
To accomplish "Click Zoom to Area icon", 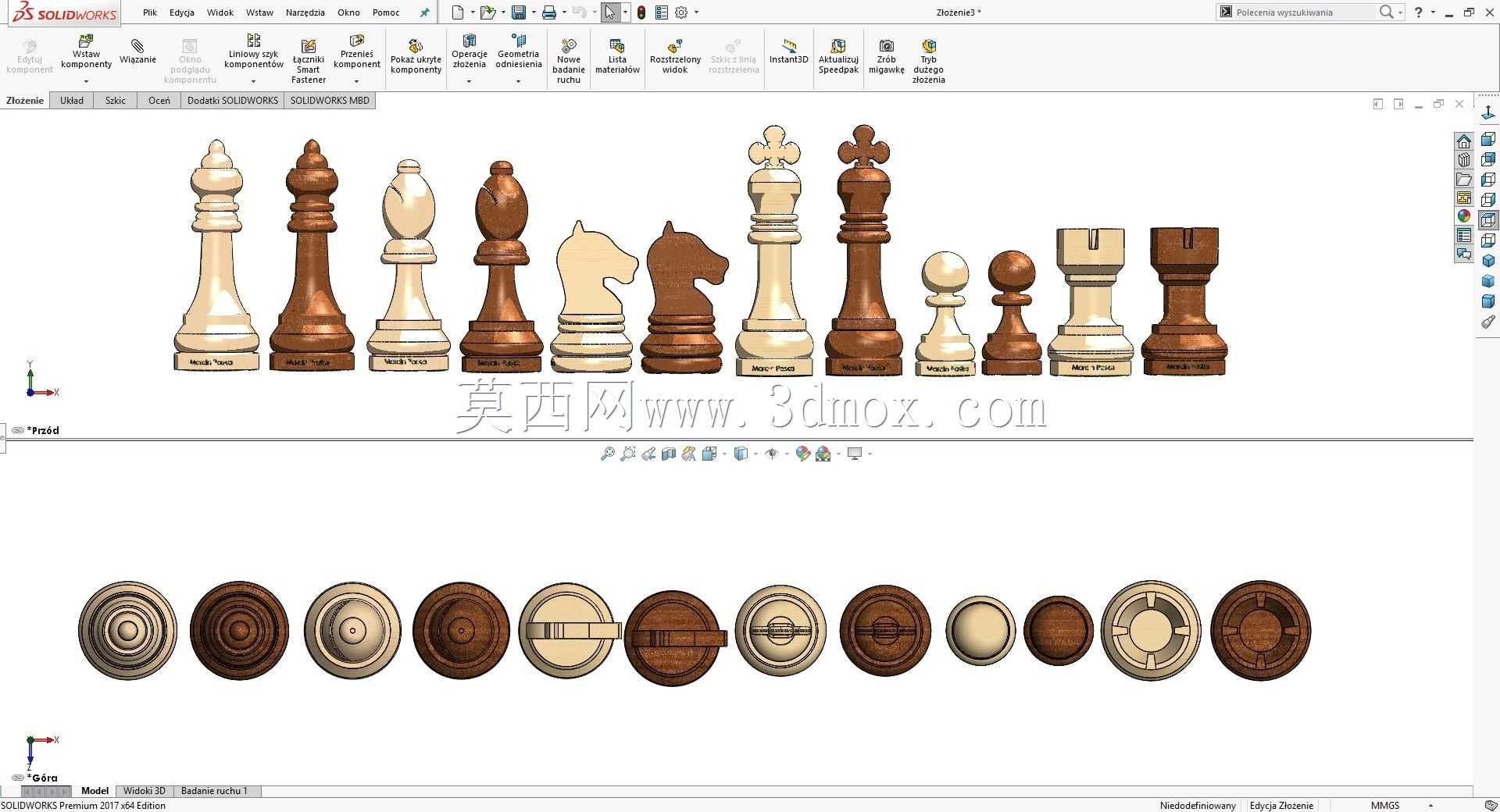I will 627,454.
